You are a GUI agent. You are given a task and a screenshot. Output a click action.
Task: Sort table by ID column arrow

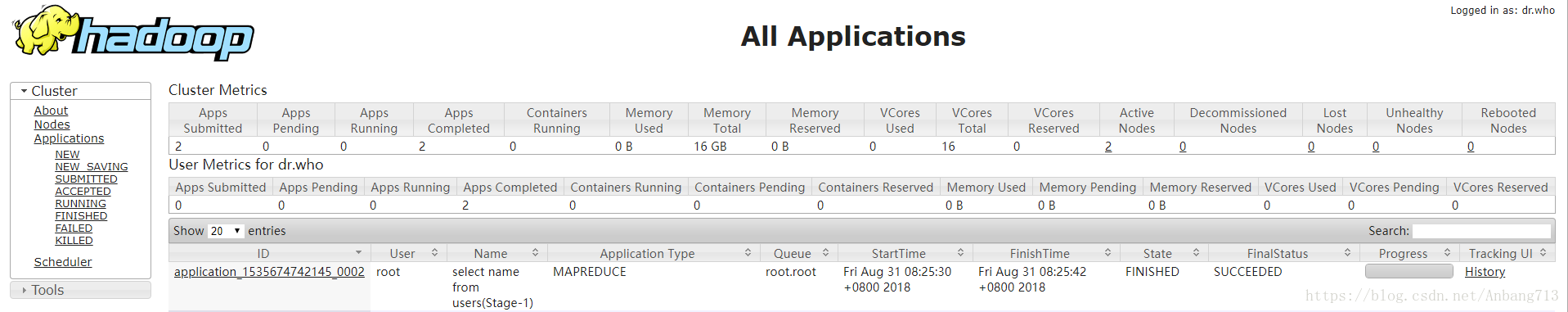tap(358, 253)
